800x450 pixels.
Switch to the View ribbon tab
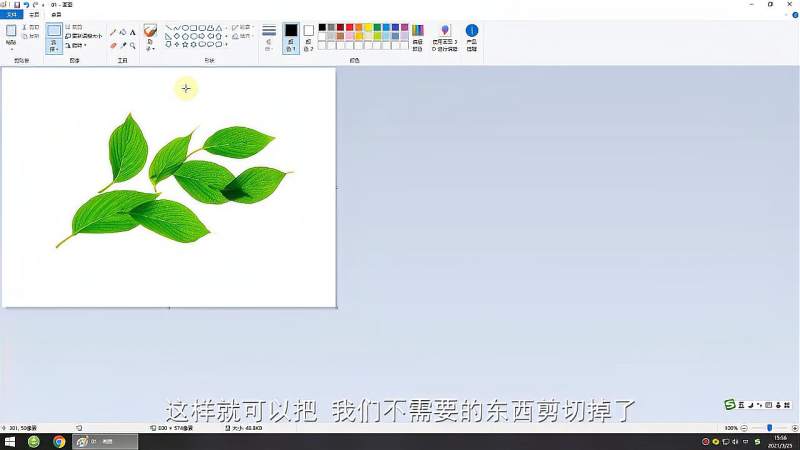(56, 14)
